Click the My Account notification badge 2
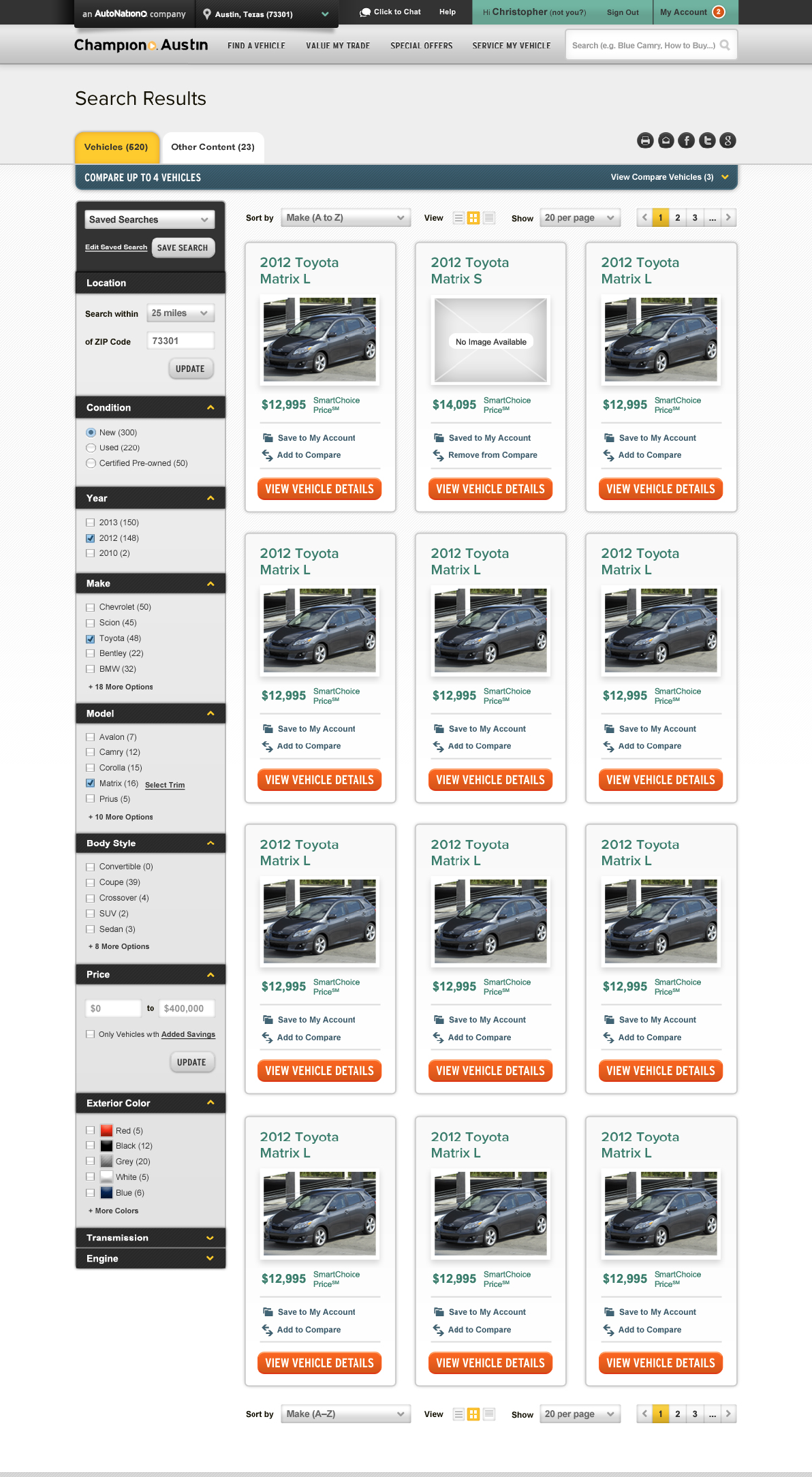 (x=719, y=12)
